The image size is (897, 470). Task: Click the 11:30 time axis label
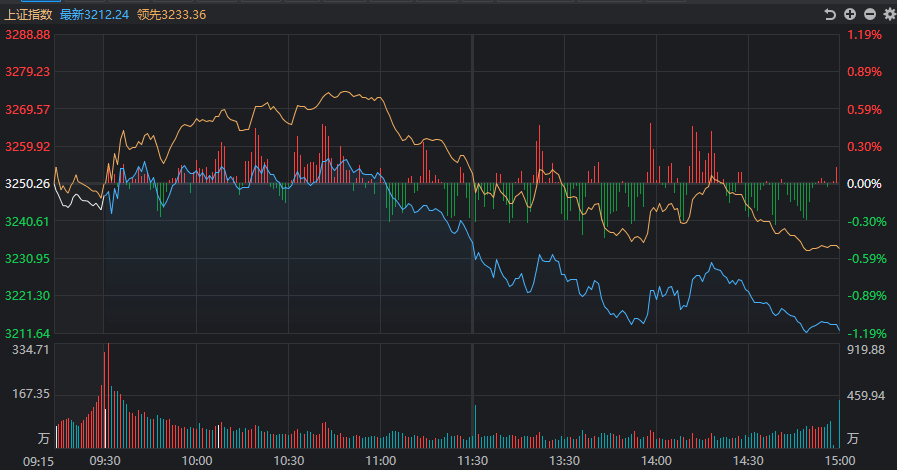click(472, 460)
